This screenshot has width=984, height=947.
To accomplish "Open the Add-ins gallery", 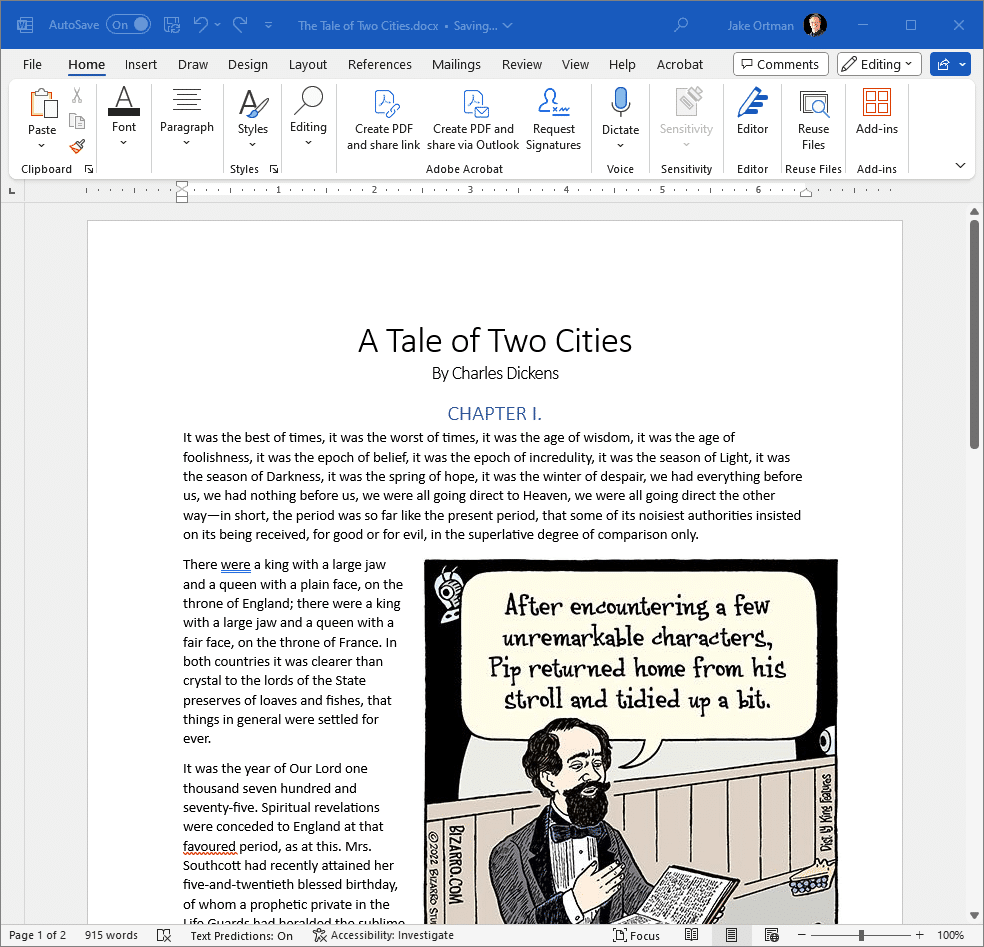I will pos(877,112).
